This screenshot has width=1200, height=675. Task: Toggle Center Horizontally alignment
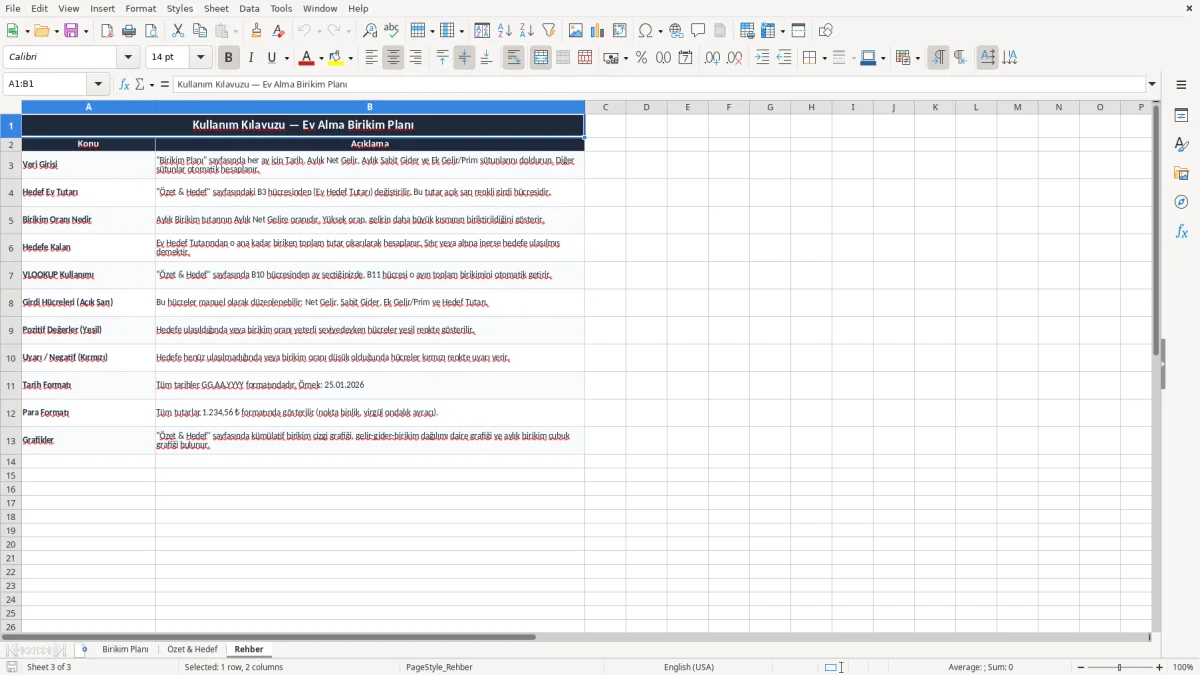point(393,58)
